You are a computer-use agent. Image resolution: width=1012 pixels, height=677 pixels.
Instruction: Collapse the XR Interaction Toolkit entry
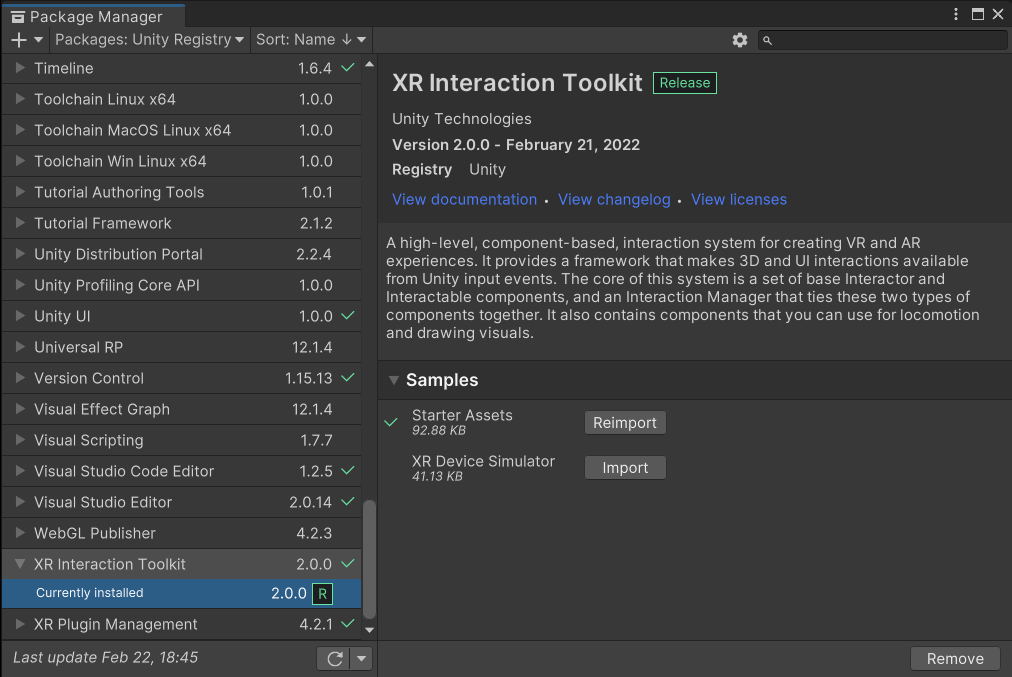pos(20,564)
